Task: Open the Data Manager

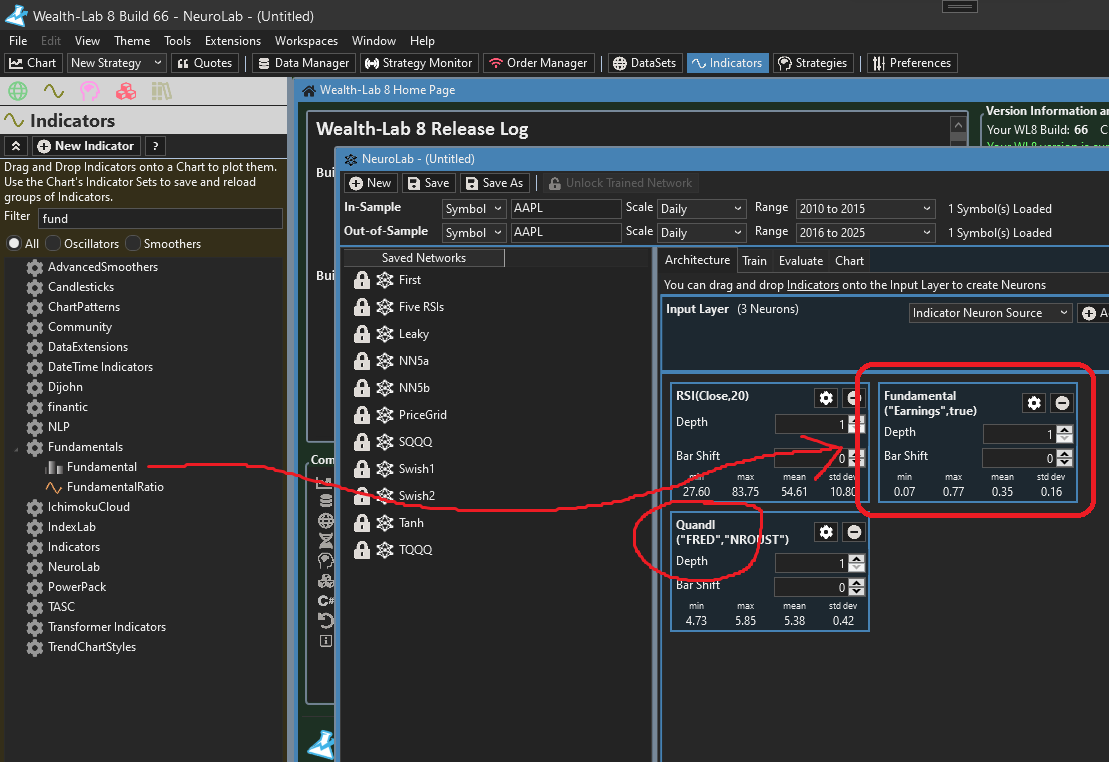Action: click(x=303, y=63)
